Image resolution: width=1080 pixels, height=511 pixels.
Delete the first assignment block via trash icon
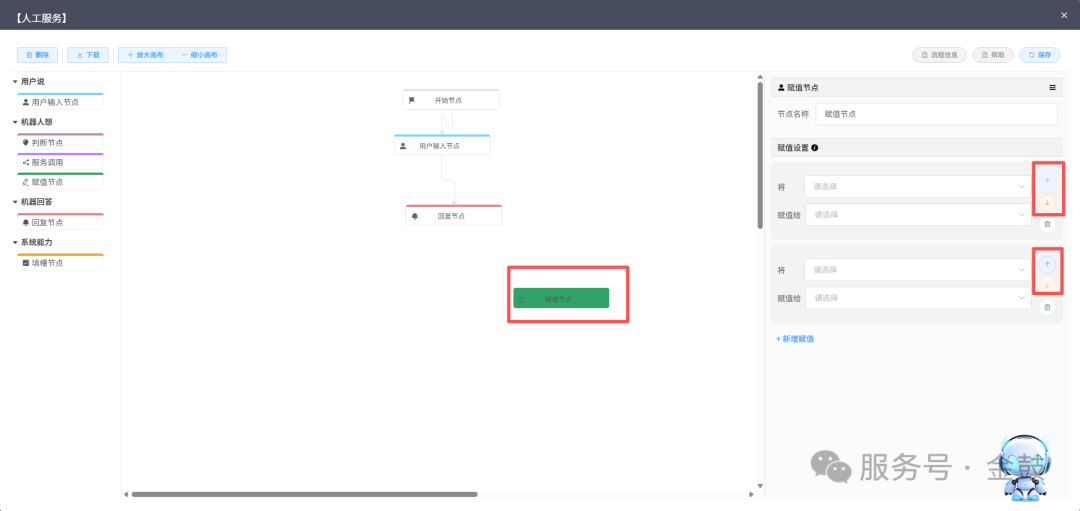[x=1047, y=224]
